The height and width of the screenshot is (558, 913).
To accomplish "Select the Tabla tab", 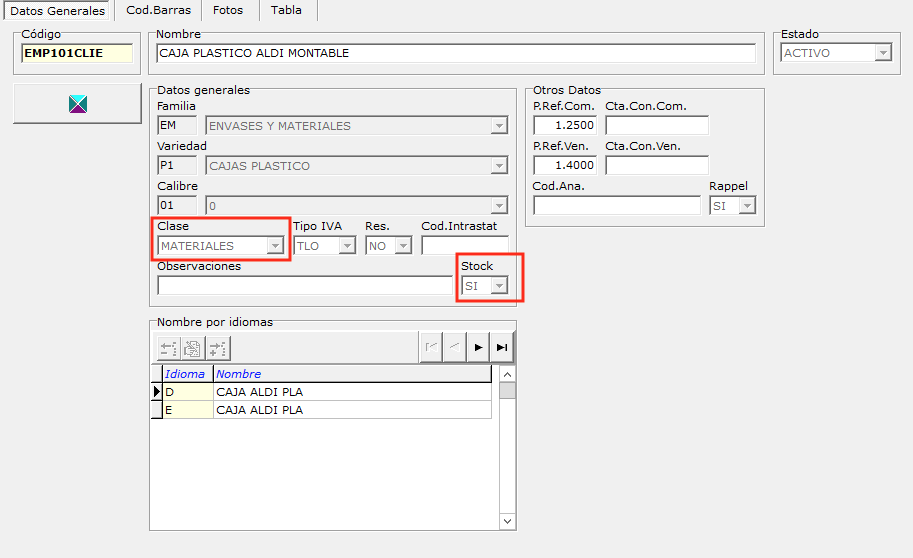I will pos(286,10).
